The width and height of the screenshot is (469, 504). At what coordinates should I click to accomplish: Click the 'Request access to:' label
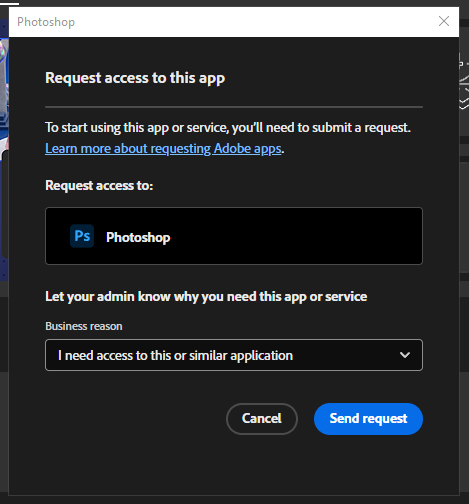(99, 185)
